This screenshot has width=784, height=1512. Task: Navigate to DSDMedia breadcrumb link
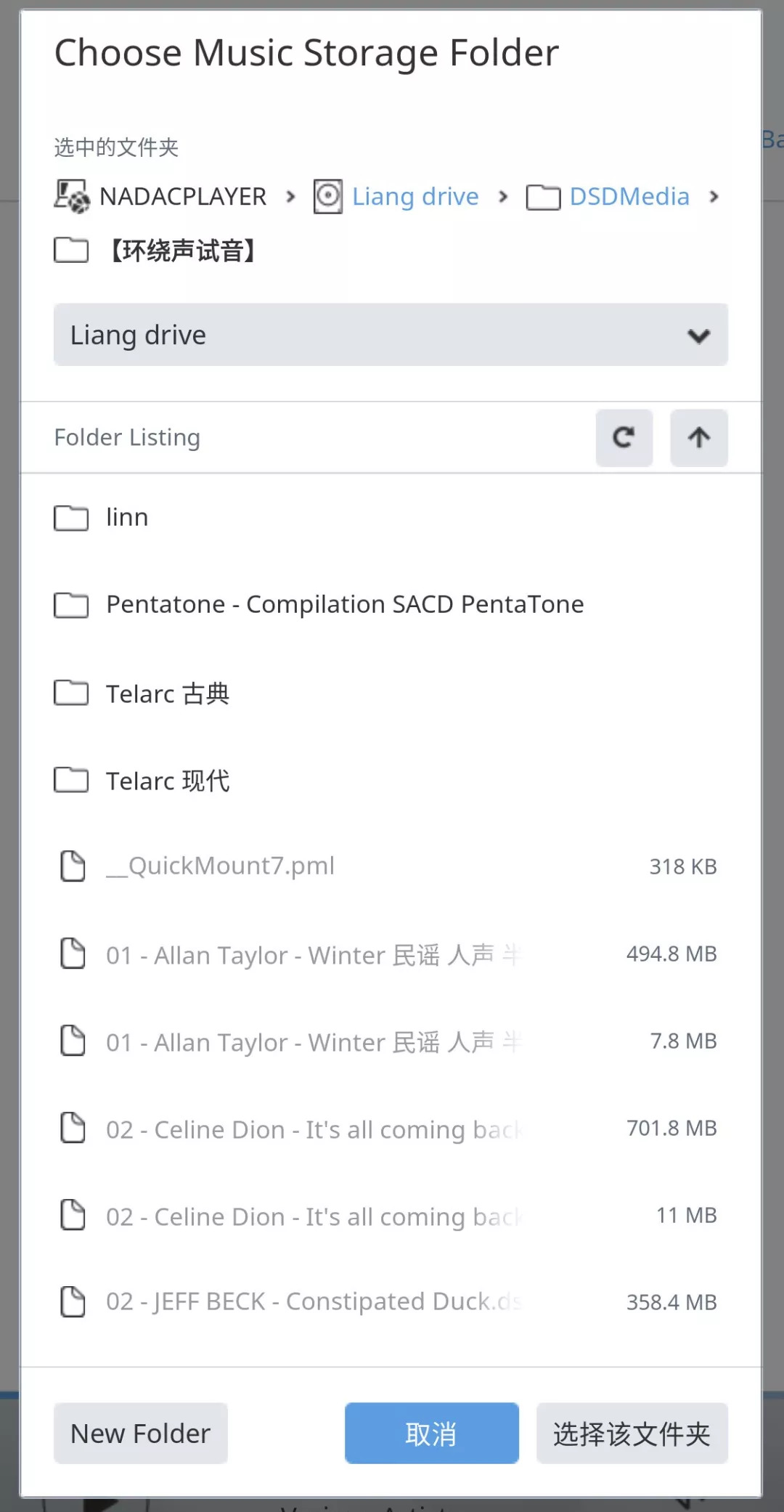point(629,197)
